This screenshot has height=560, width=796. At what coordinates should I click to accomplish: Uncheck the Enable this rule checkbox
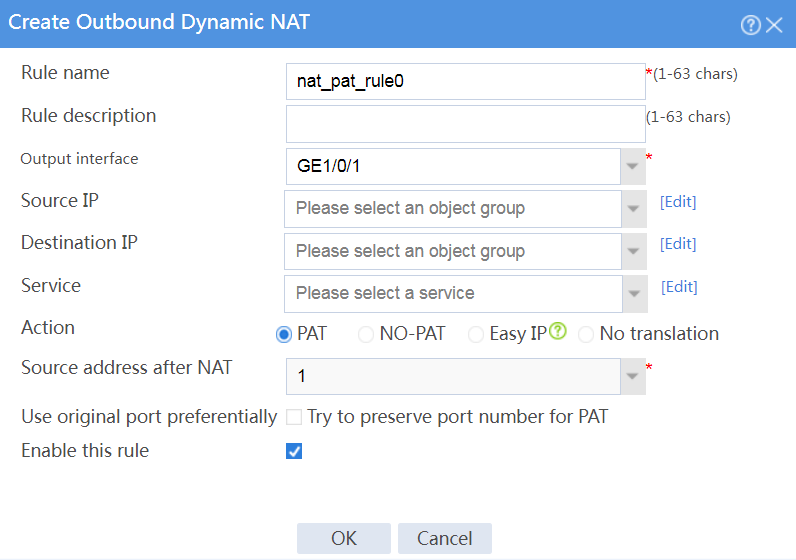tap(294, 451)
